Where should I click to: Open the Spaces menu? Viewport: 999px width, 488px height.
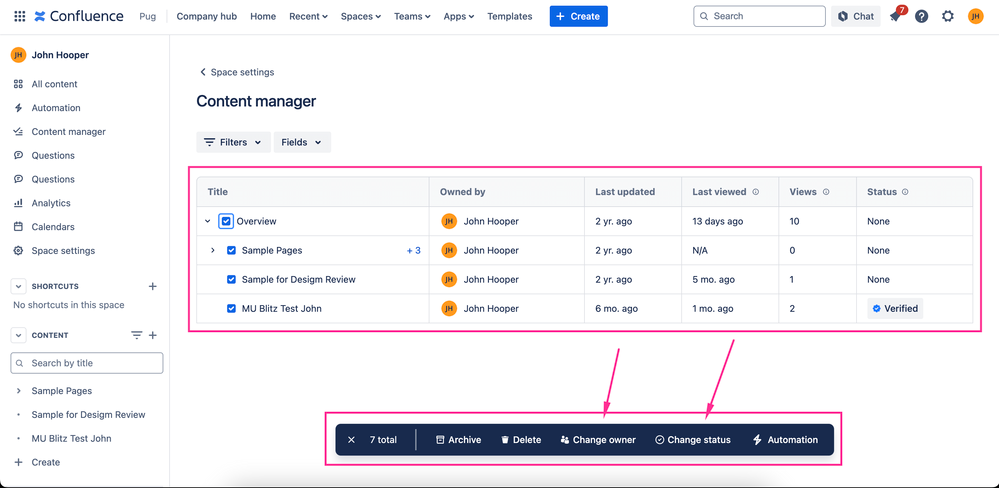[361, 17]
